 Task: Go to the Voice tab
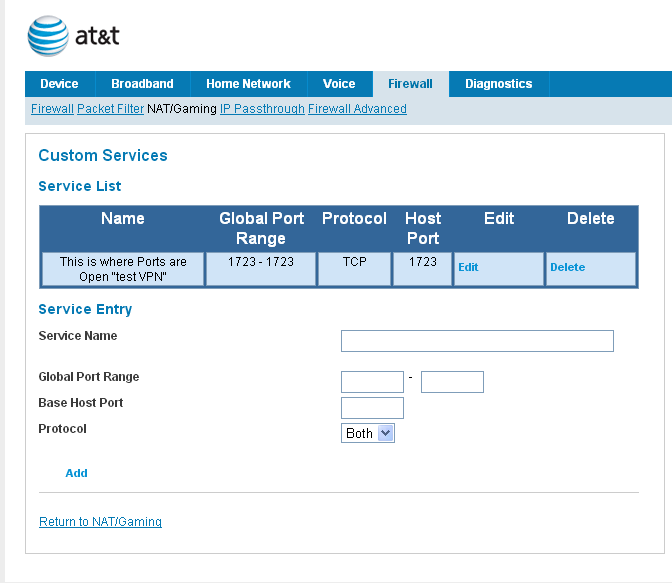pos(339,84)
